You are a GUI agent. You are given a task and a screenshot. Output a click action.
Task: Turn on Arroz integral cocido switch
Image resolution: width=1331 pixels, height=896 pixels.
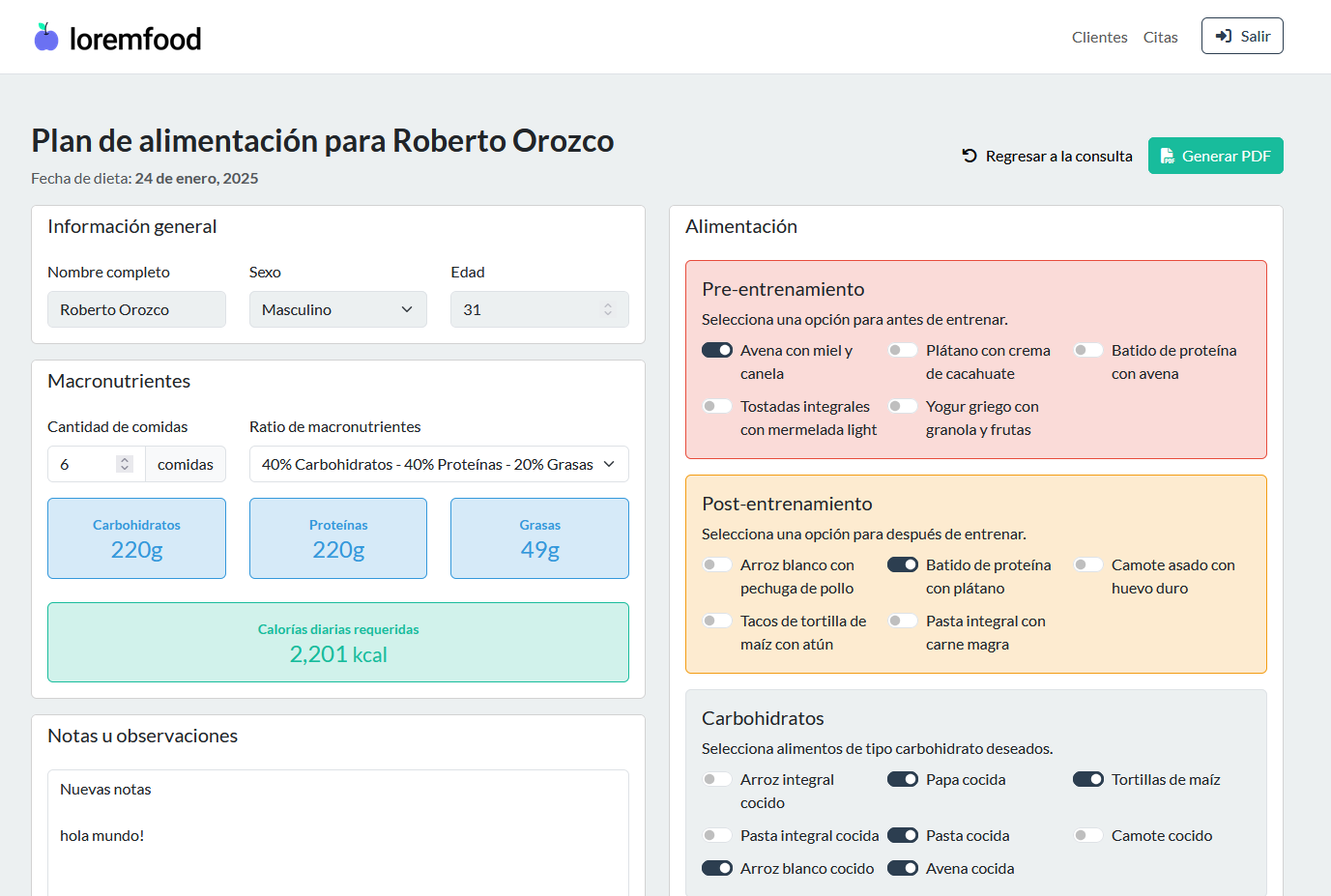pyautogui.click(x=717, y=779)
